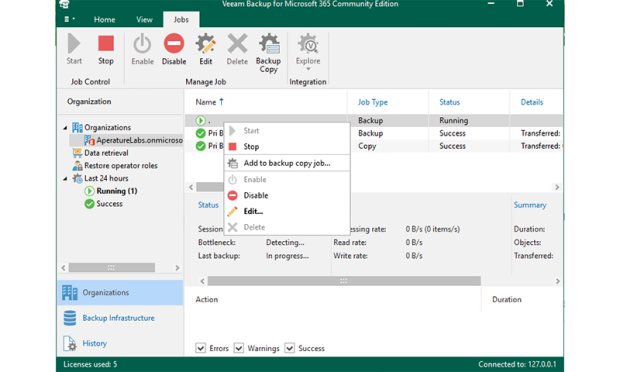The width and height of the screenshot is (620, 372).
Task: Open the History view icon
Action: click(70, 343)
